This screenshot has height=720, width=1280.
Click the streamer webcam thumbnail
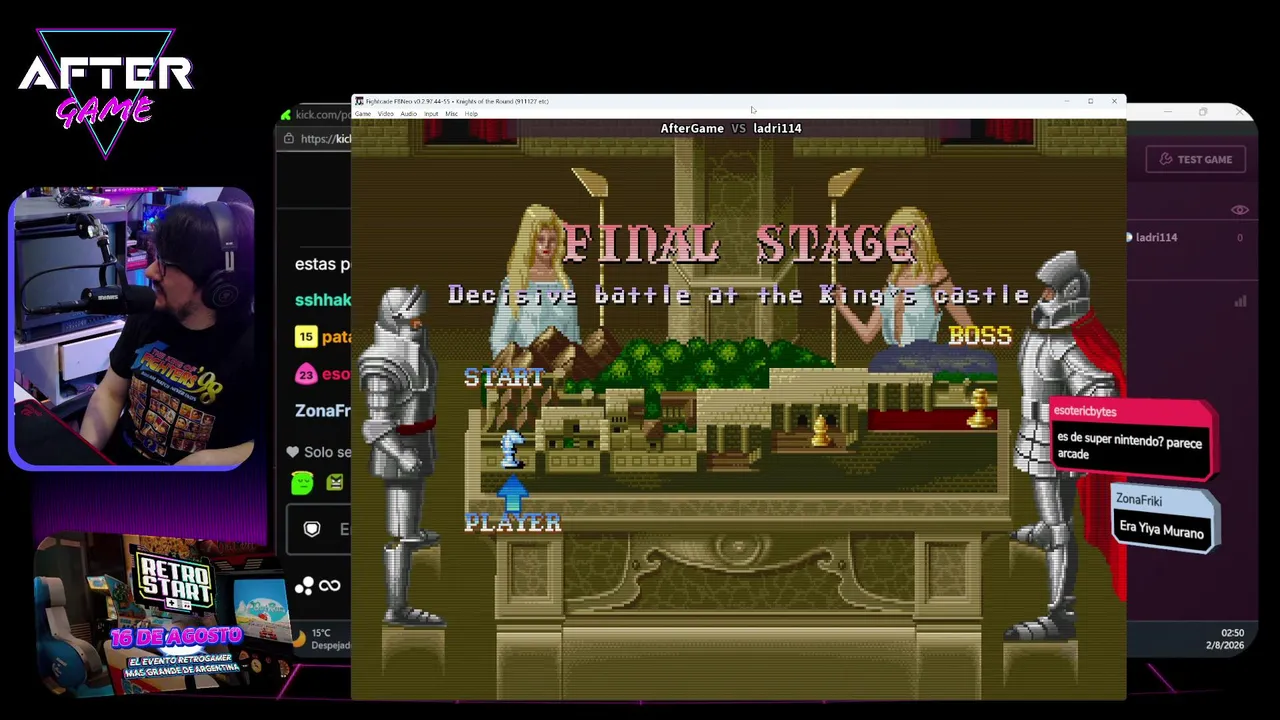[132, 327]
